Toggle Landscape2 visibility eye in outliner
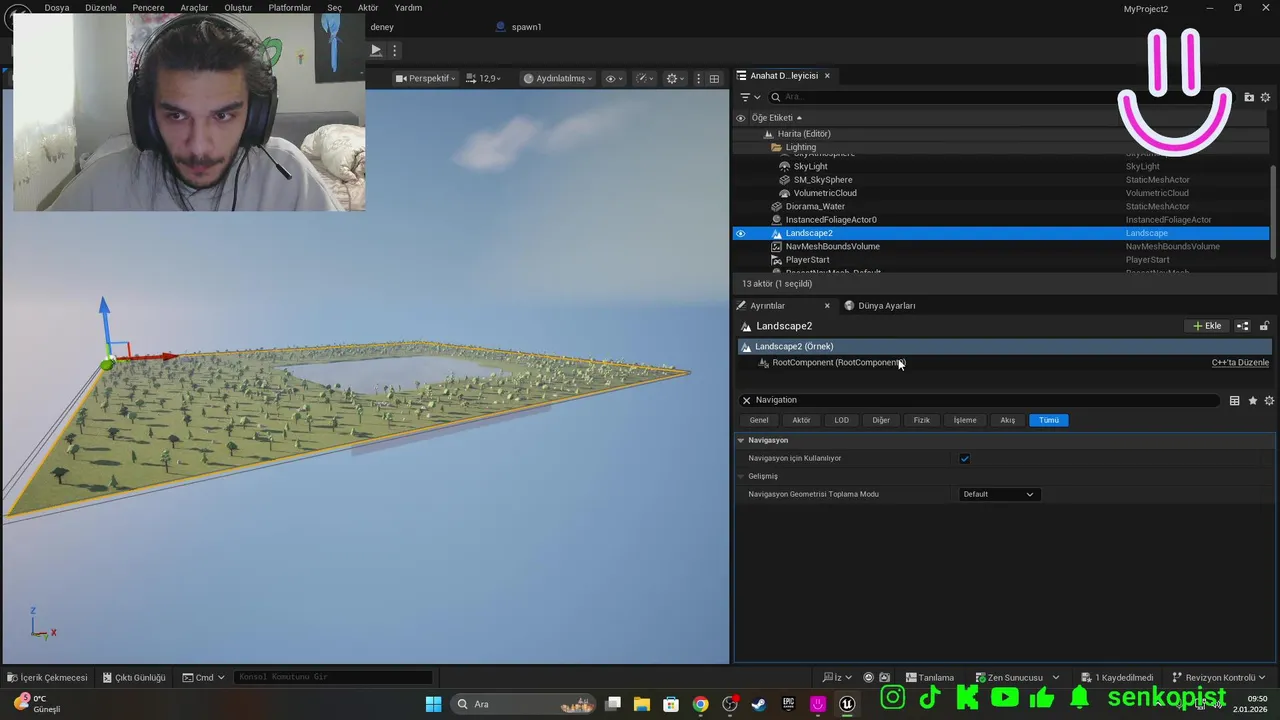Viewport: 1280px width, 720px height. pyautogui.click(x=741, y=233)
